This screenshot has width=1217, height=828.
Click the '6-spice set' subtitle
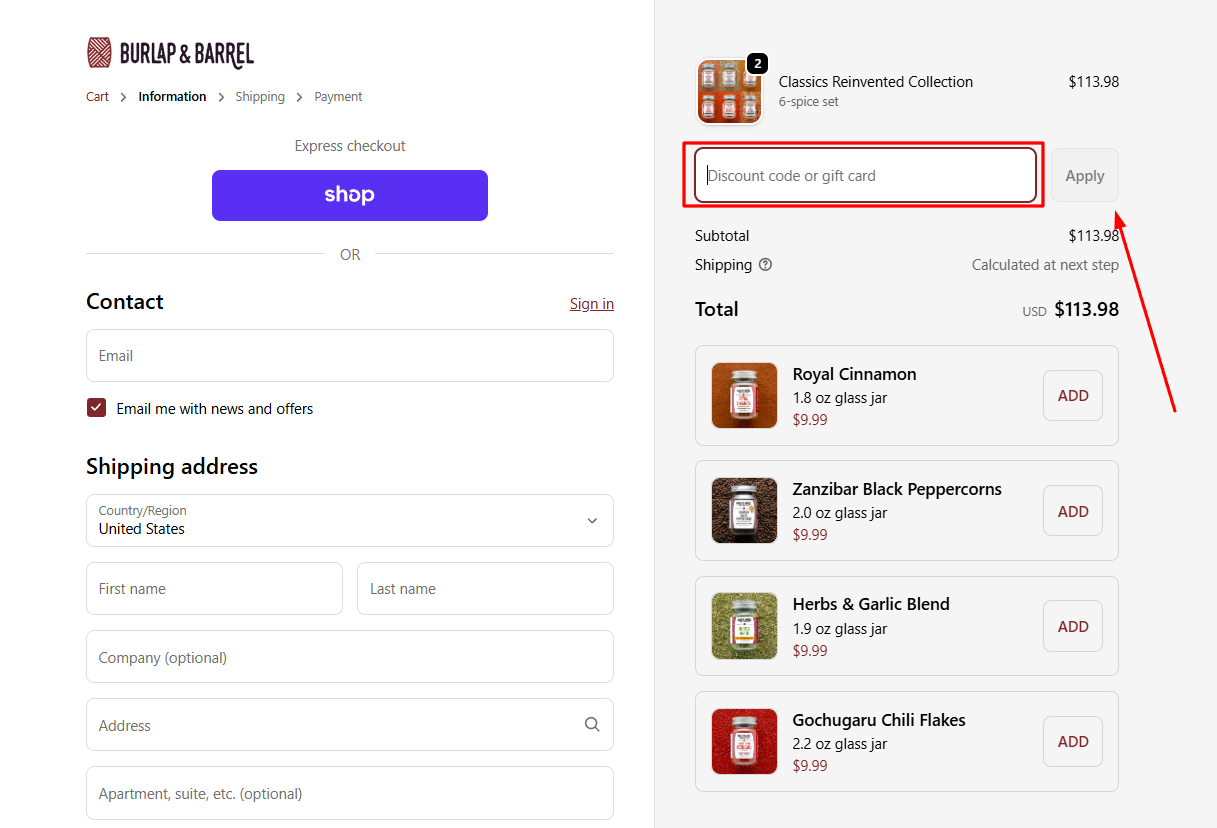pyautogui.click(x=809, y=102)
